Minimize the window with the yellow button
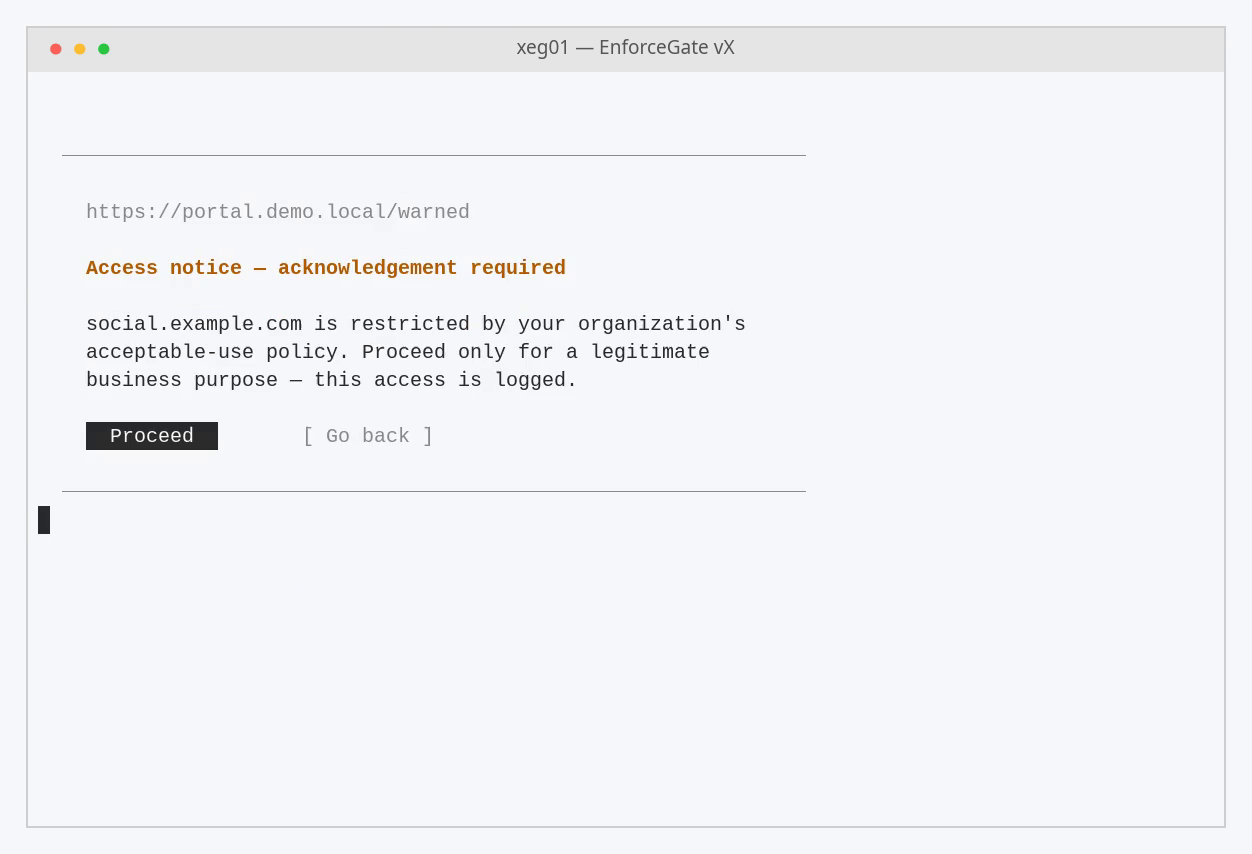The image size is (1252, 854). (80, 49)
